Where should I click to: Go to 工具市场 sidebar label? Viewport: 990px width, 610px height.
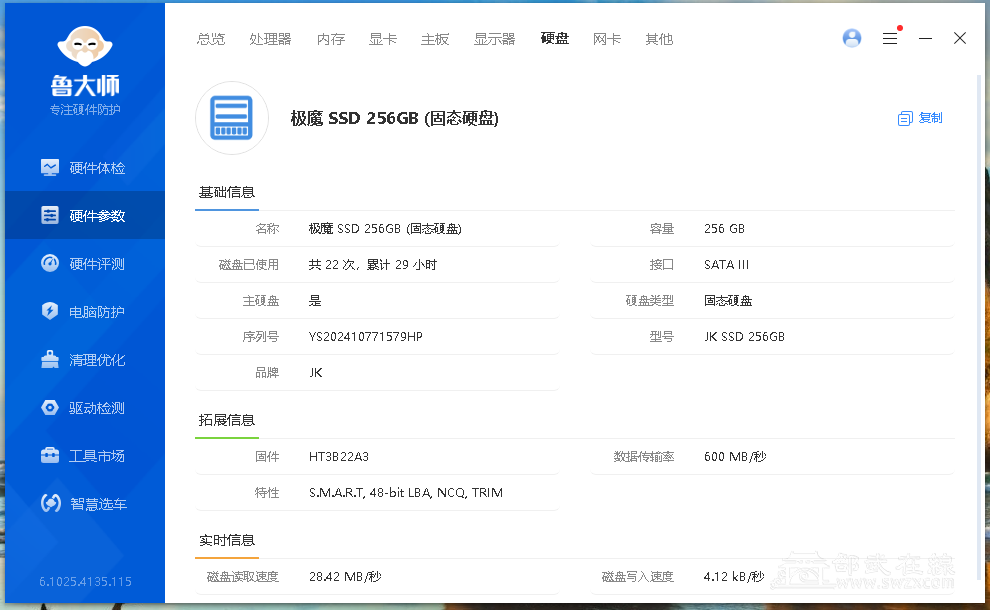[x=97, y=456]
